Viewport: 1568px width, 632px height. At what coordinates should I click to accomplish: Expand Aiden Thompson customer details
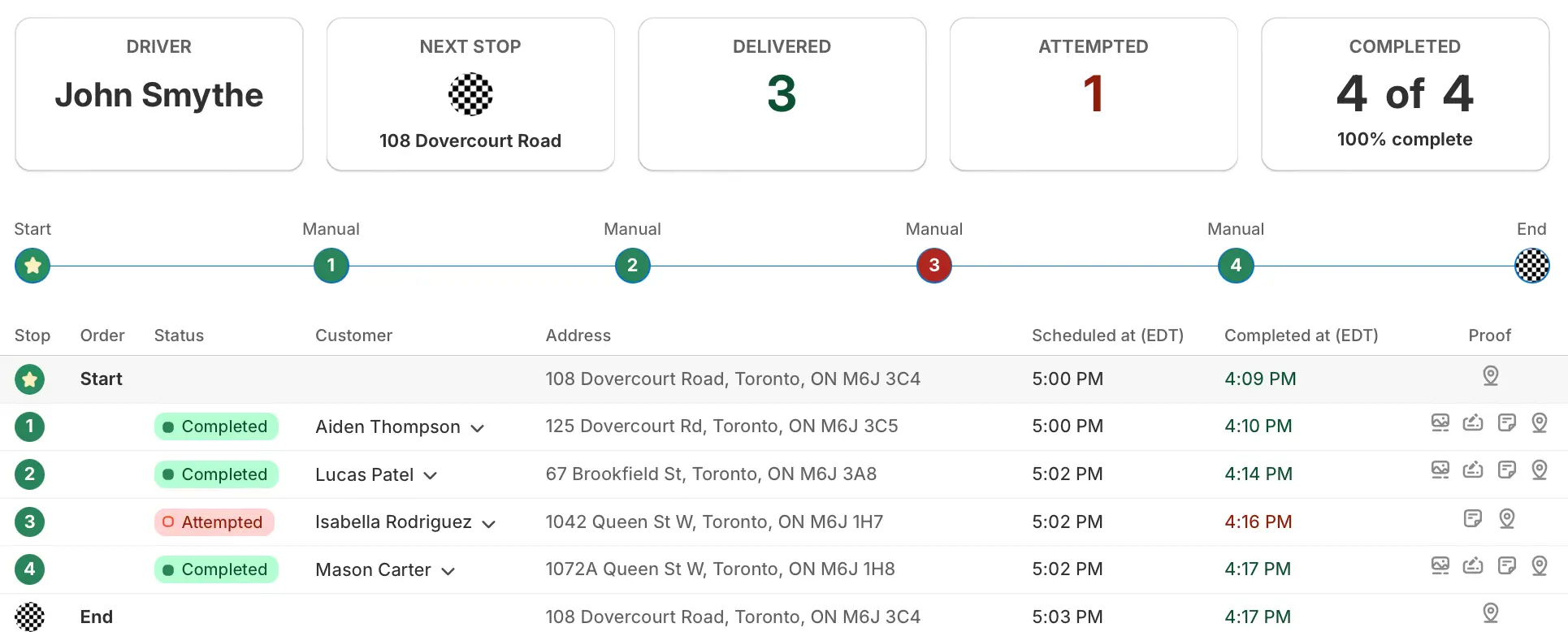tap(478, 428)
